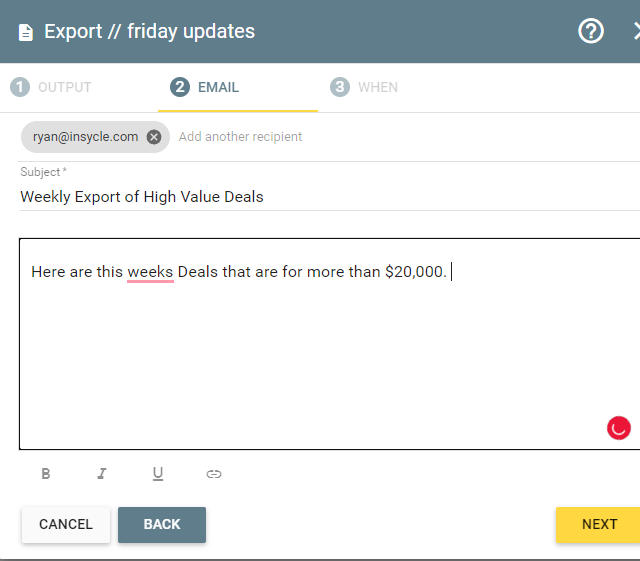Viewport: 640px width, 561px height.
Task: Edit the Subject field text
Action: [x=330, y=197]
